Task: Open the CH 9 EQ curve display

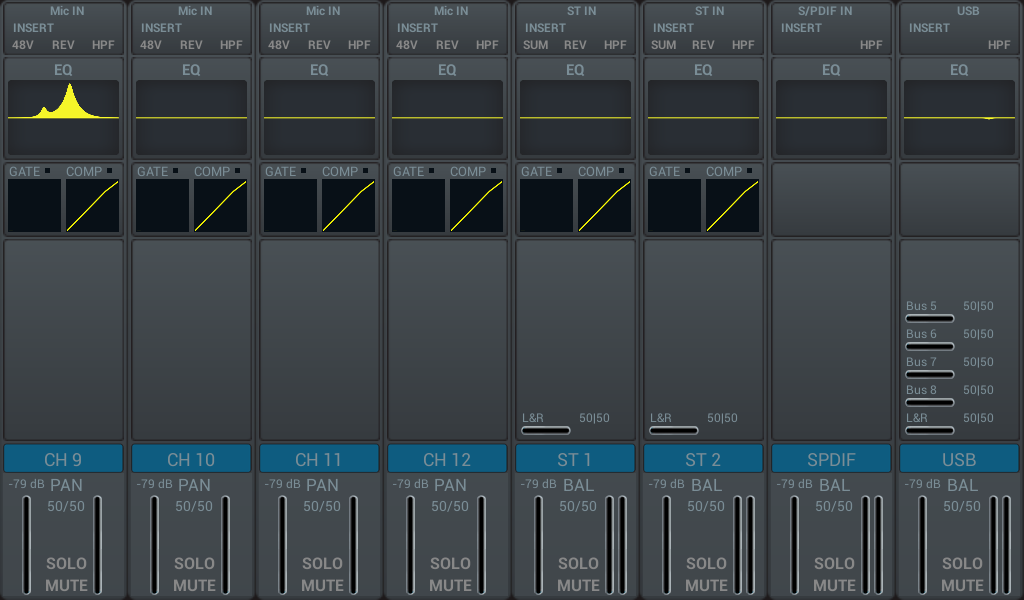Action: [x=63, y=118]
